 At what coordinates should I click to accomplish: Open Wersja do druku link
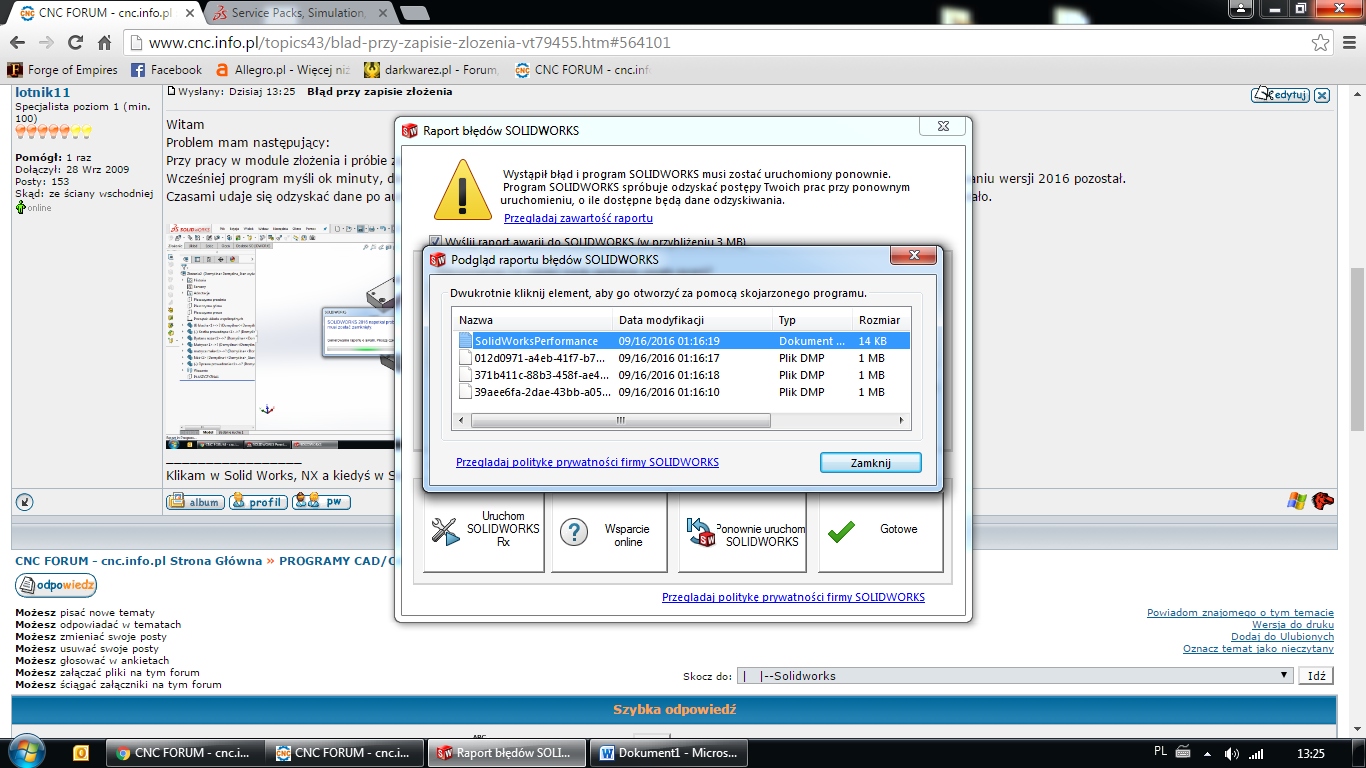1293,625
